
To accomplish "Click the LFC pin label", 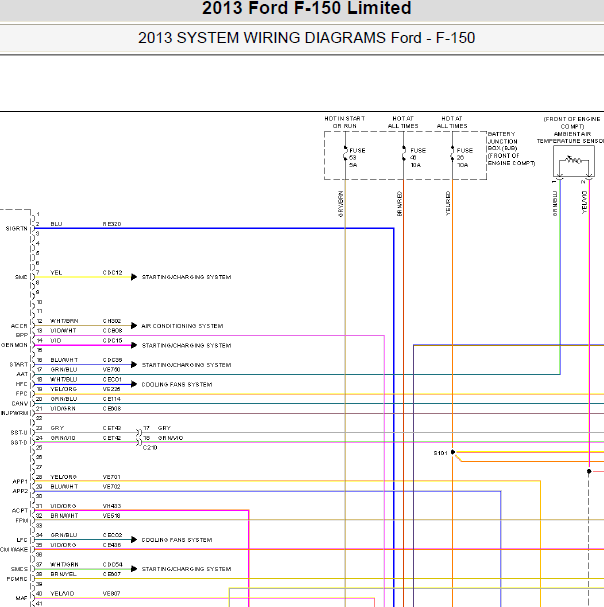I will (x=22, y=540).
